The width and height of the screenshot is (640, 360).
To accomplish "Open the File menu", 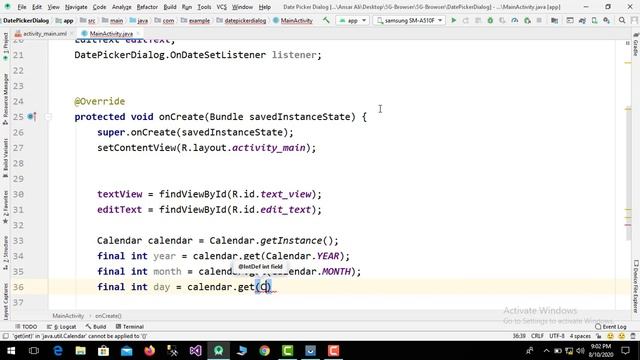I will pos(22,7).
